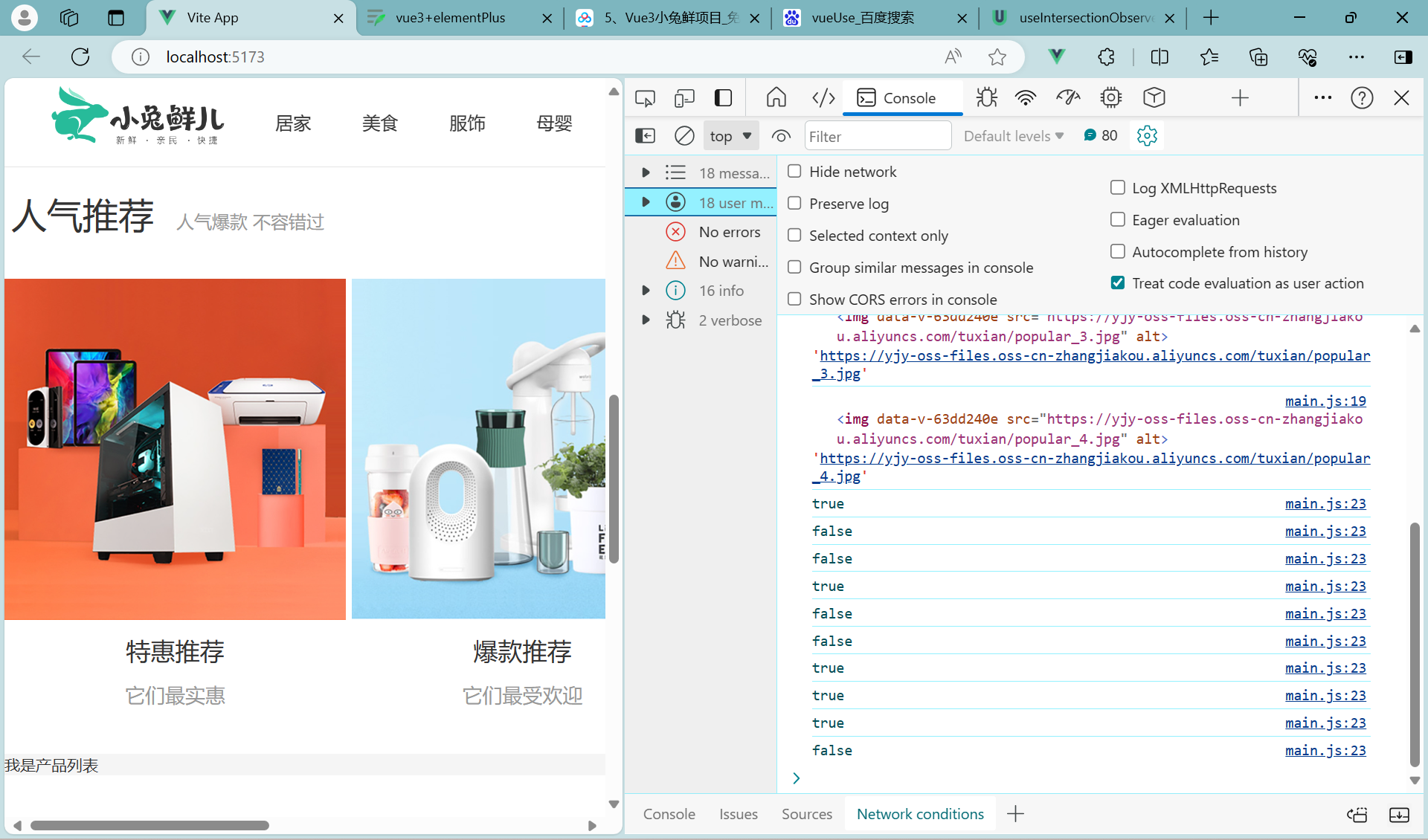Open the Performance tool

click(1067, 97)
